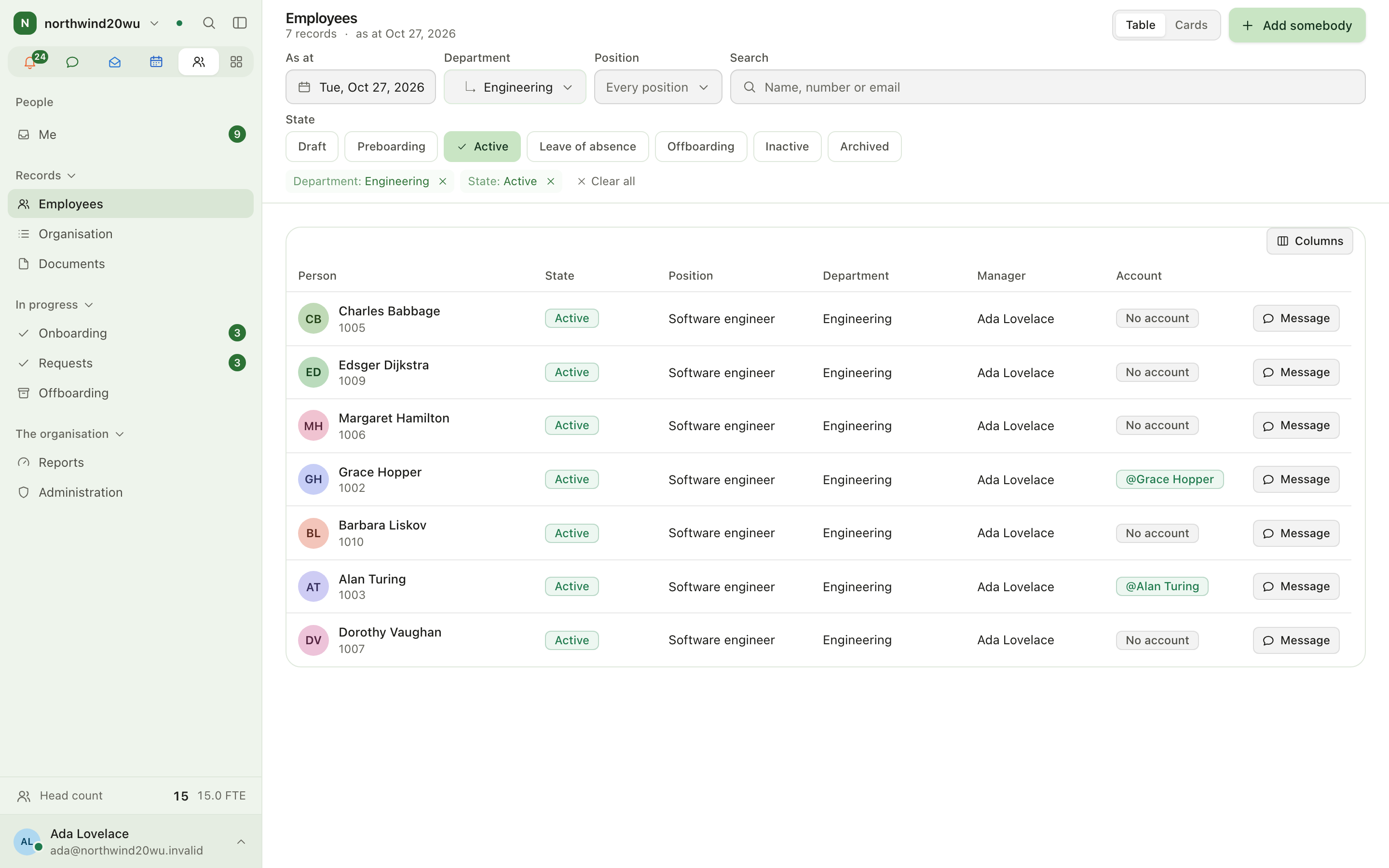1389x868 pixels.
Task: Open Onboarding in sidebar
Action: (x=130, y=333)
